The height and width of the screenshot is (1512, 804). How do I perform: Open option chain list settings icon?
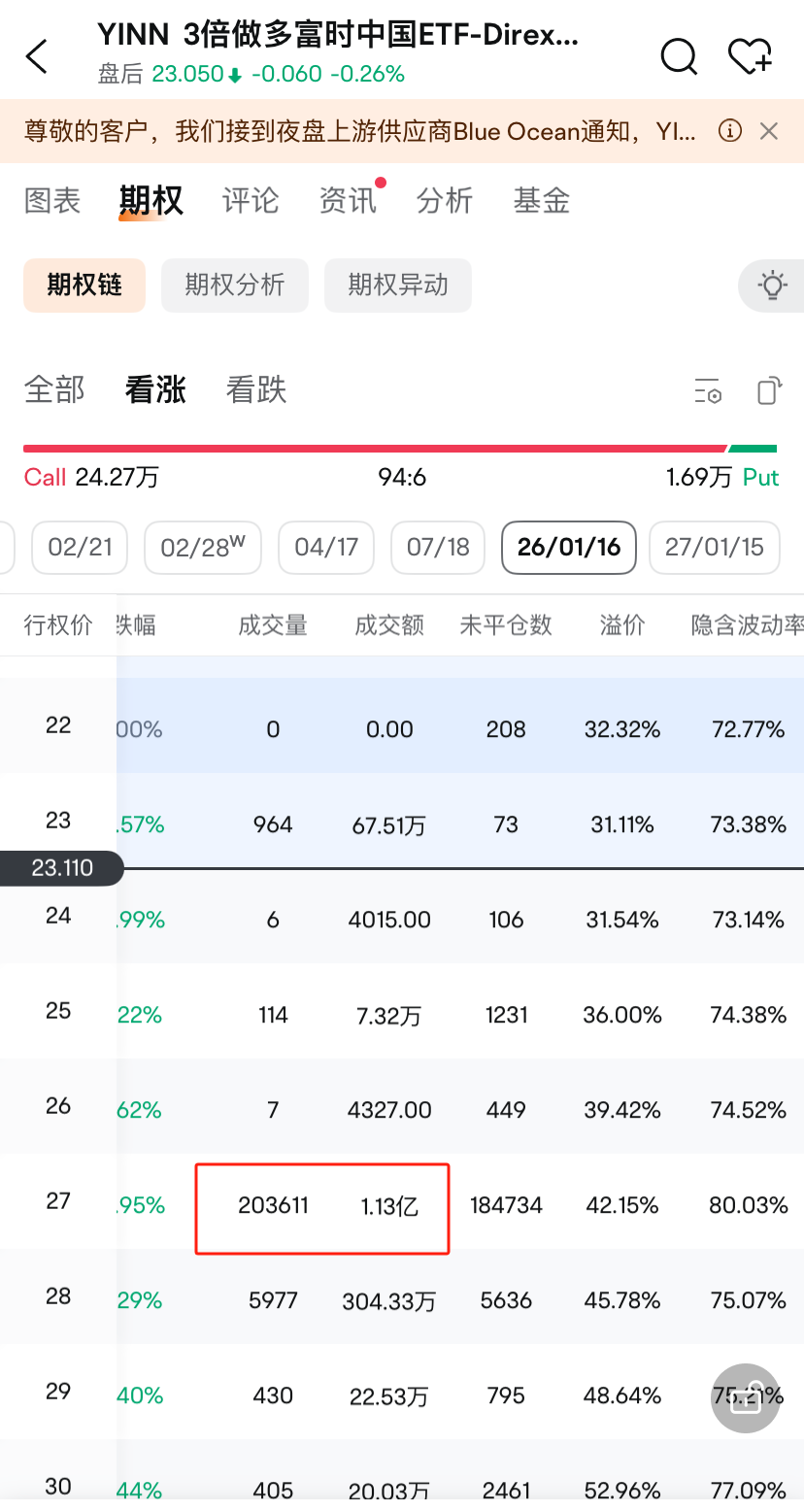[x=708, y=390]
